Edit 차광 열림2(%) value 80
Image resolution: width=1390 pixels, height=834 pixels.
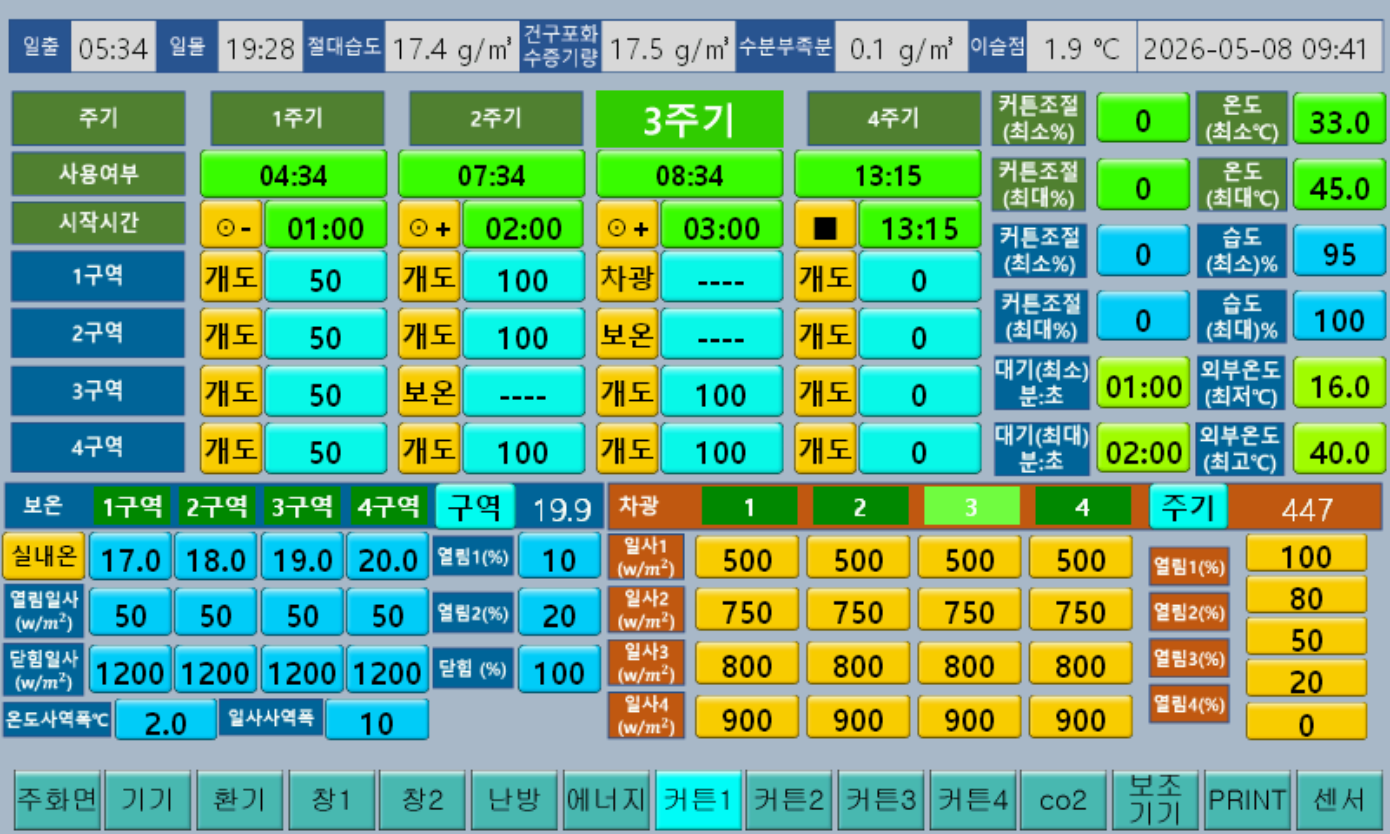pyautogui.click(x=1306, y=597)
